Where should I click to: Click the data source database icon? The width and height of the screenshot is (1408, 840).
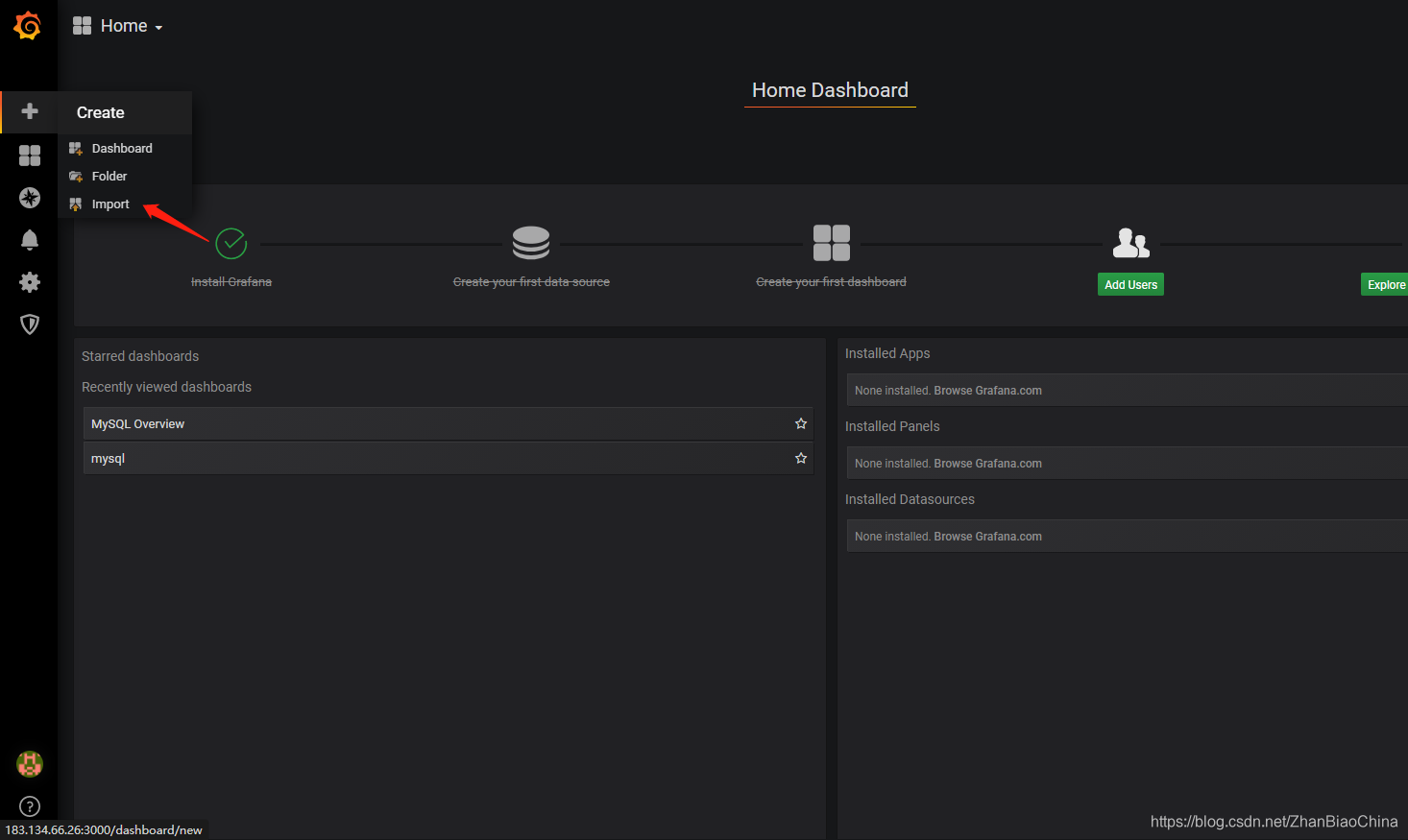tap(531, 243)
